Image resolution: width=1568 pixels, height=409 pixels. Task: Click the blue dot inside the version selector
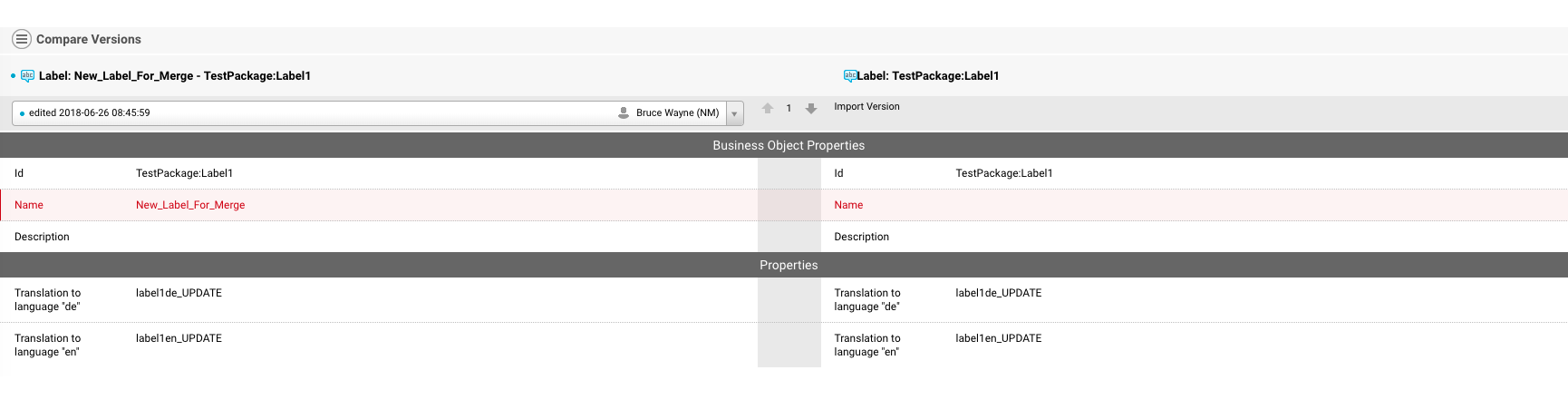coord(22,113)
